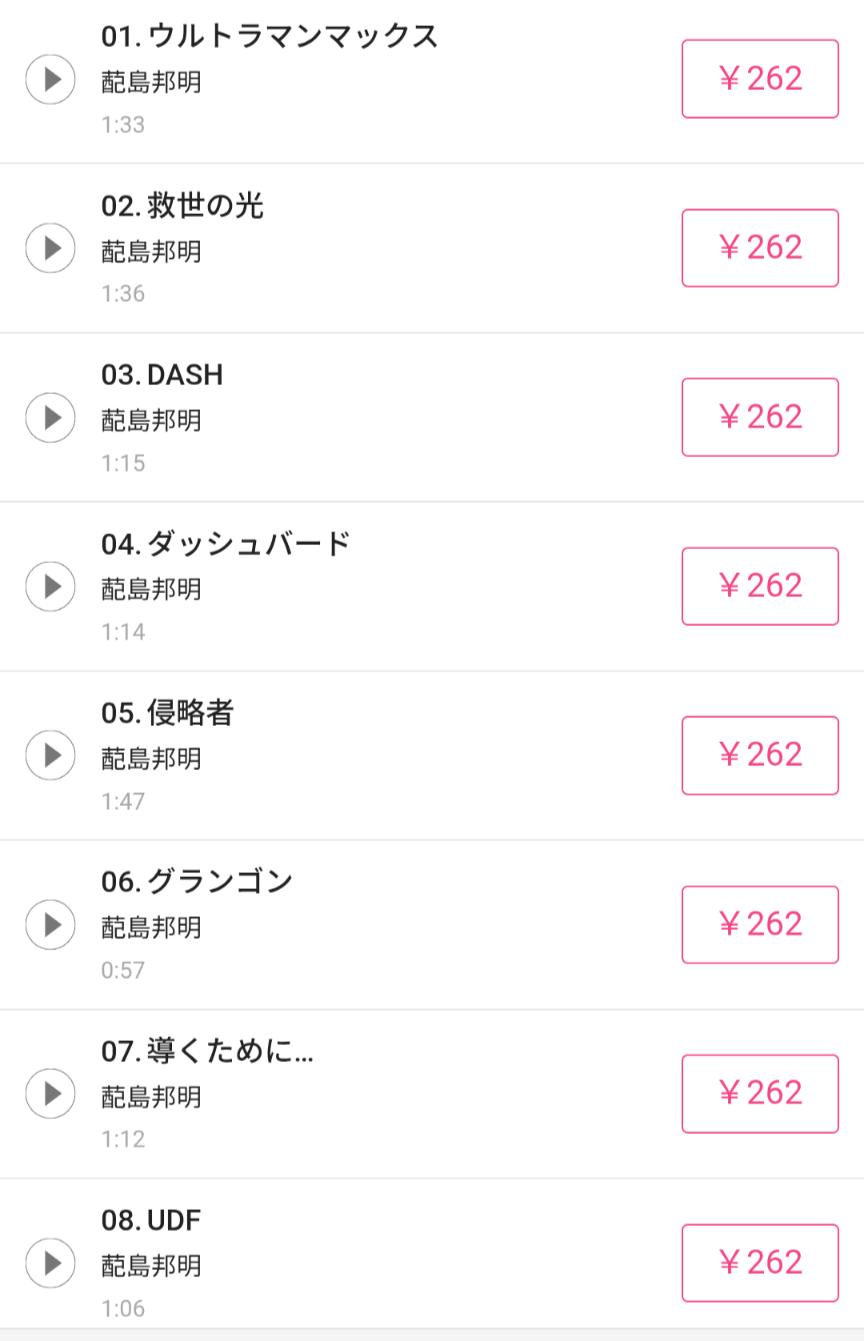Buy グランゴン for ¥262
This screenshot has height=1341, width=864.
coord(760,924)
